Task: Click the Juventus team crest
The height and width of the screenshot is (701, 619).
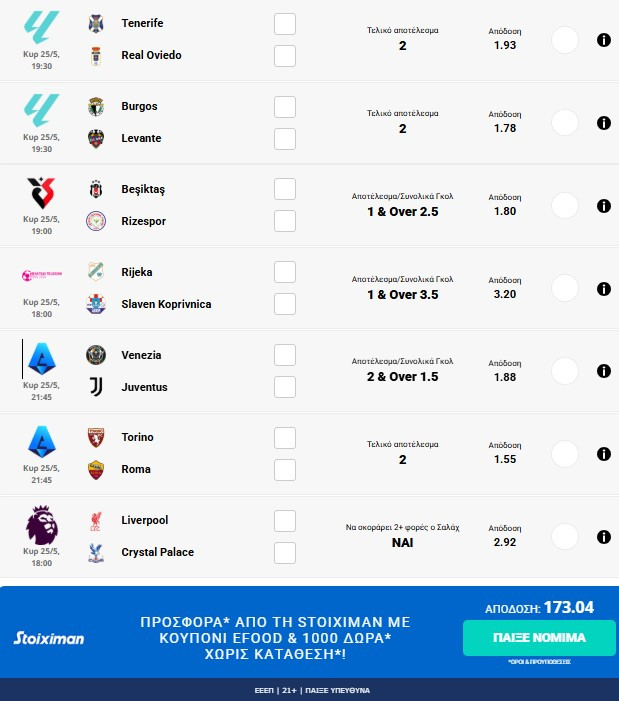Action: click(x=96, y=387)
